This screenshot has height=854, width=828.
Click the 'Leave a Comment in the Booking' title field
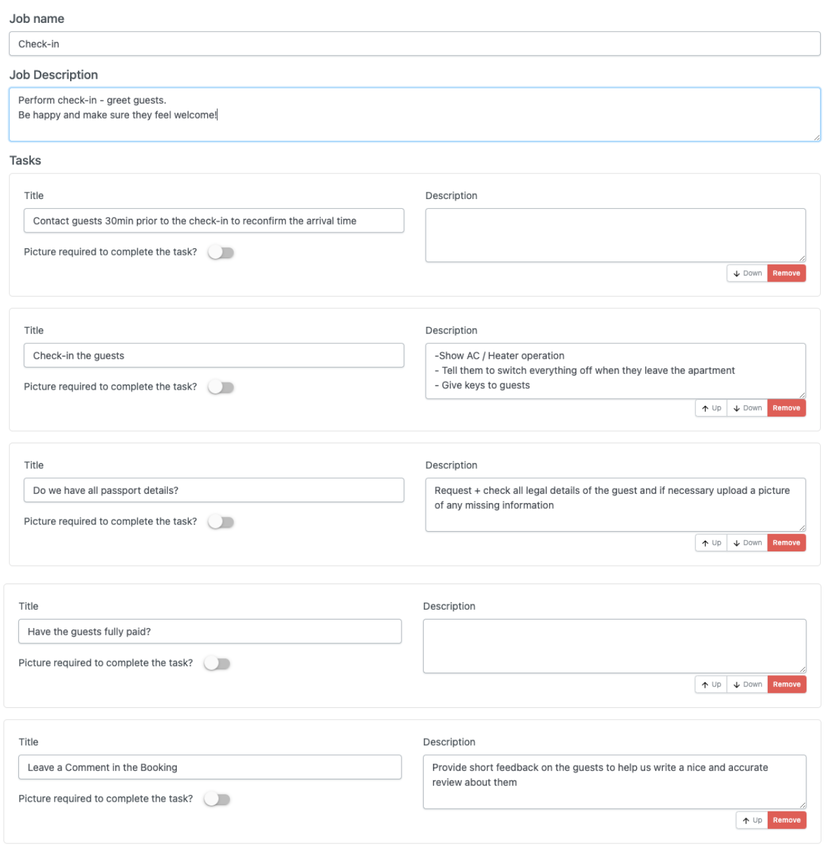210,767
